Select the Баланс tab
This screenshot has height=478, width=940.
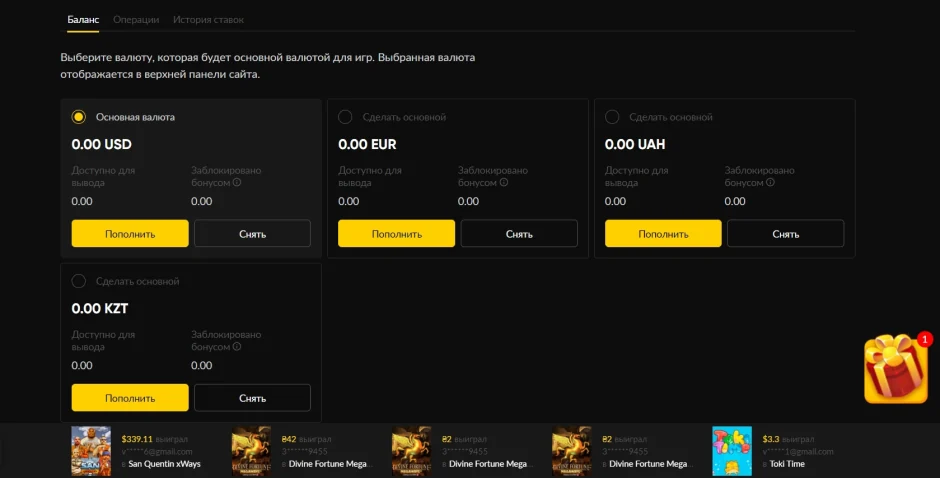[83, 20]
